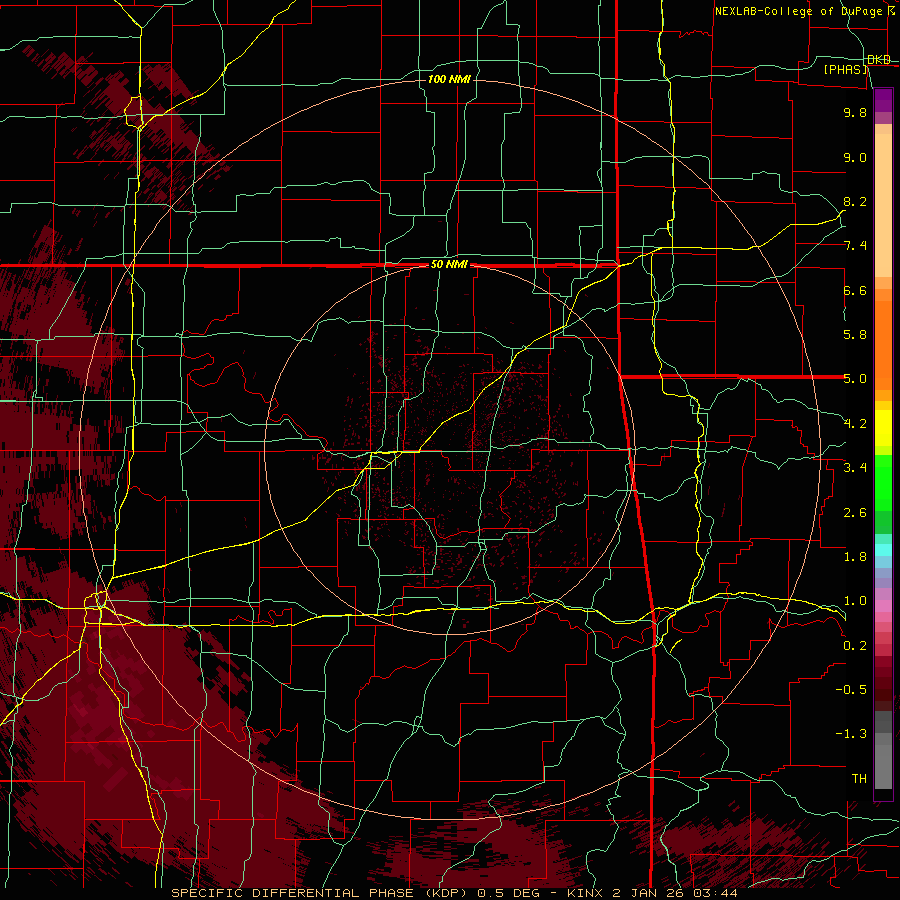Click the 1.8 legend value
This screenshot has width=900, height=900.
(x=855, y=557)
